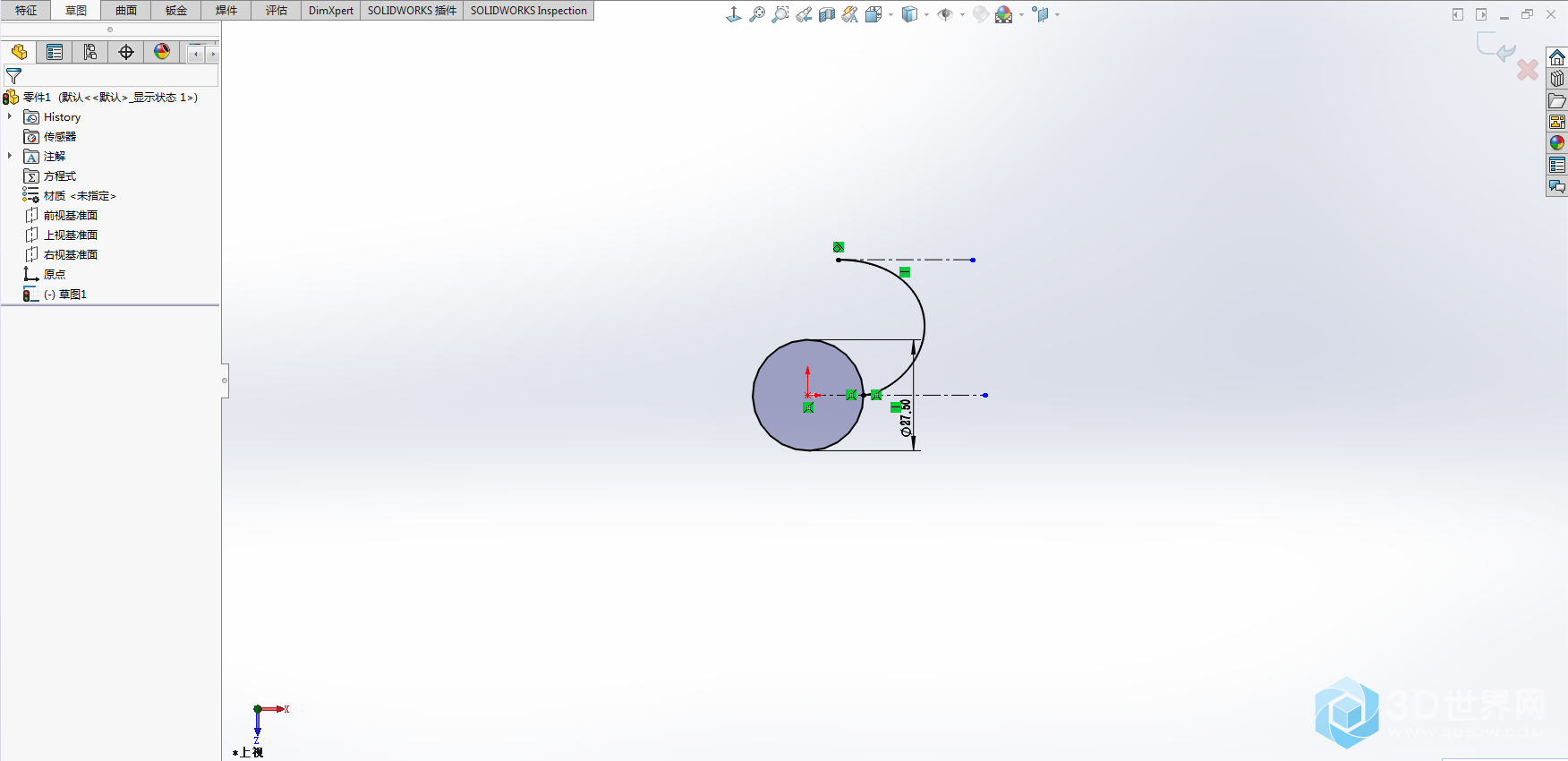The height and width of the screenshot is (761, 1568).
Task: Switch to the 钣金 sheet metal tab
Action: [176, 11]
